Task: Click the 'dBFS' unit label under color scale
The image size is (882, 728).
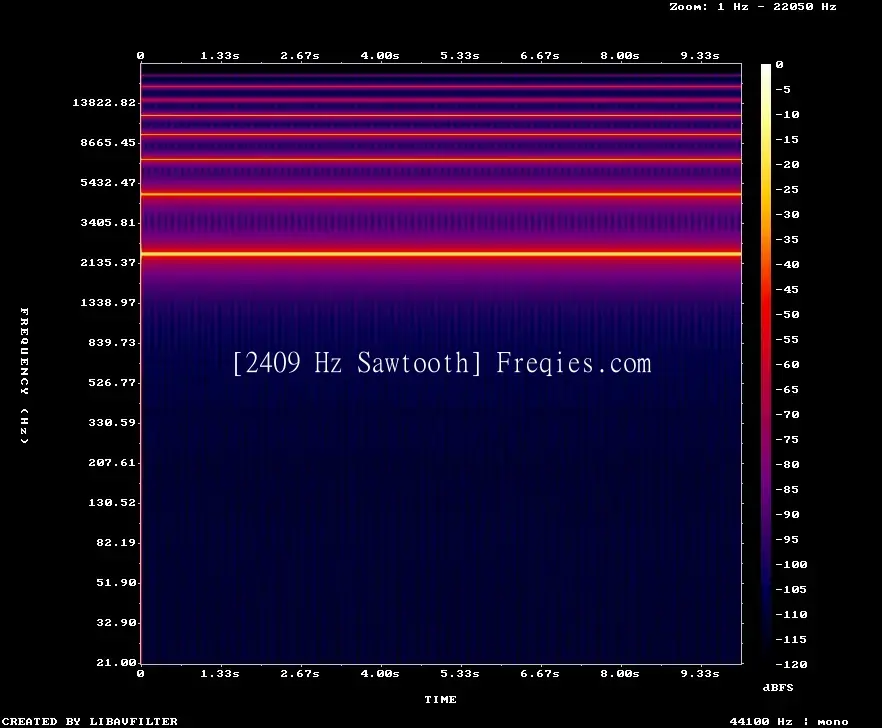Action: click(x=778, y=687)
